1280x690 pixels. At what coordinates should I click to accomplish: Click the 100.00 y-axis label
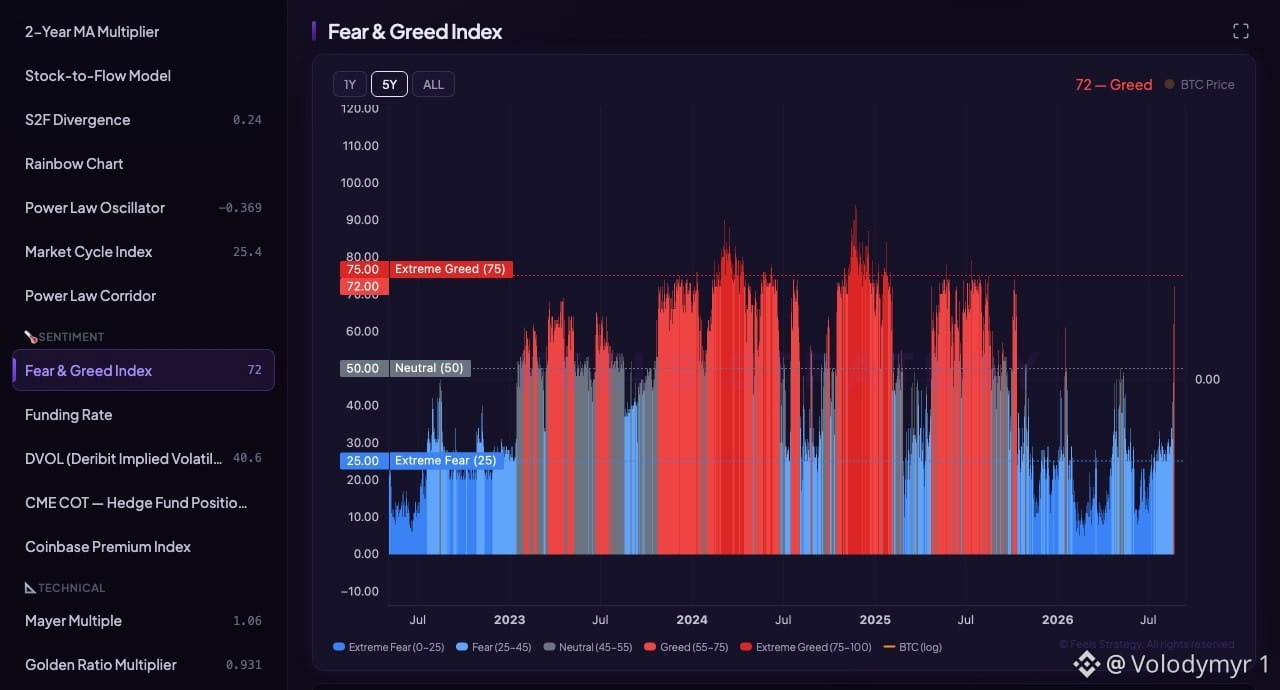[360, 183]
